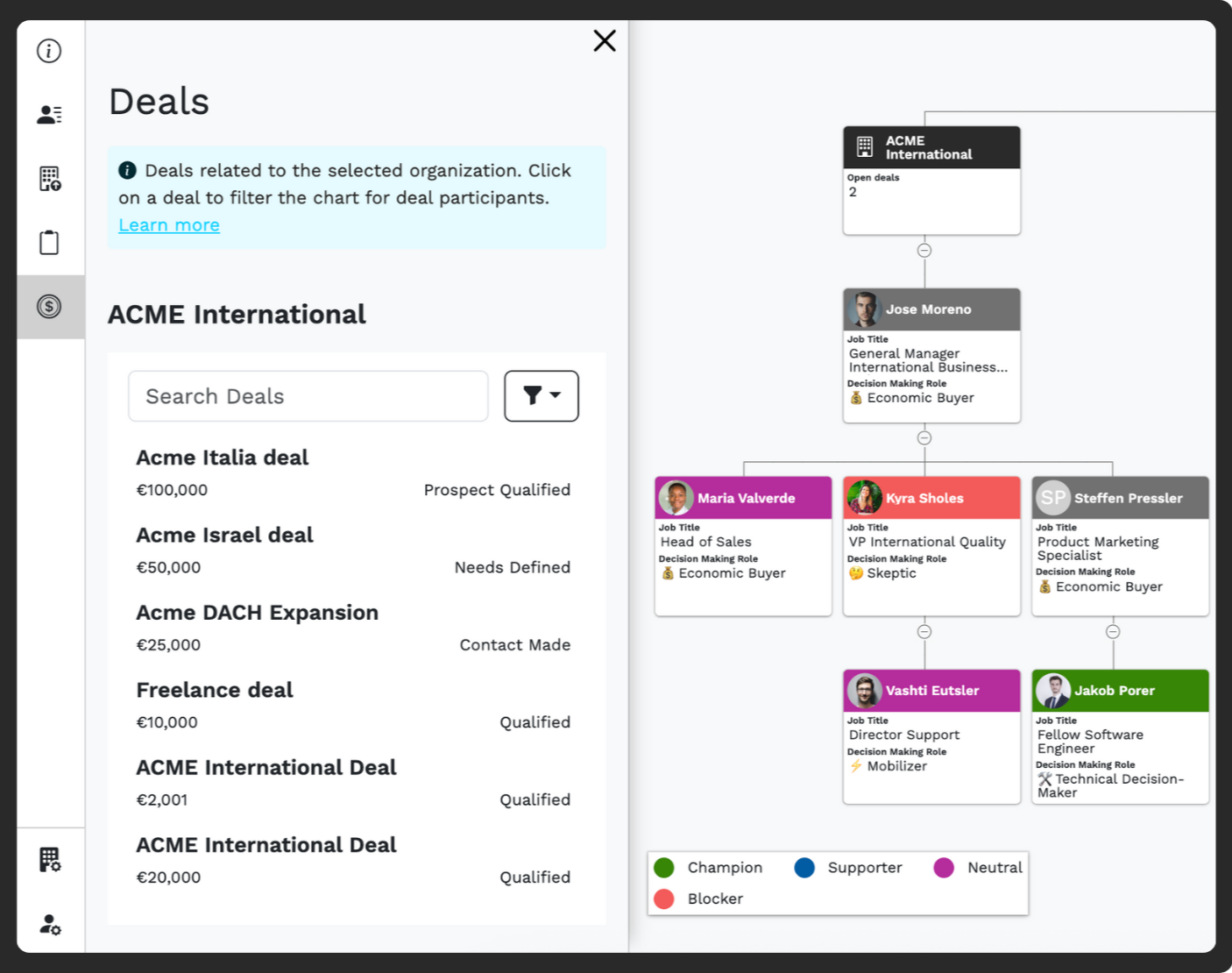Open the deals filter dropdown
Screen dimensions: 1232x973
(542, 396)
